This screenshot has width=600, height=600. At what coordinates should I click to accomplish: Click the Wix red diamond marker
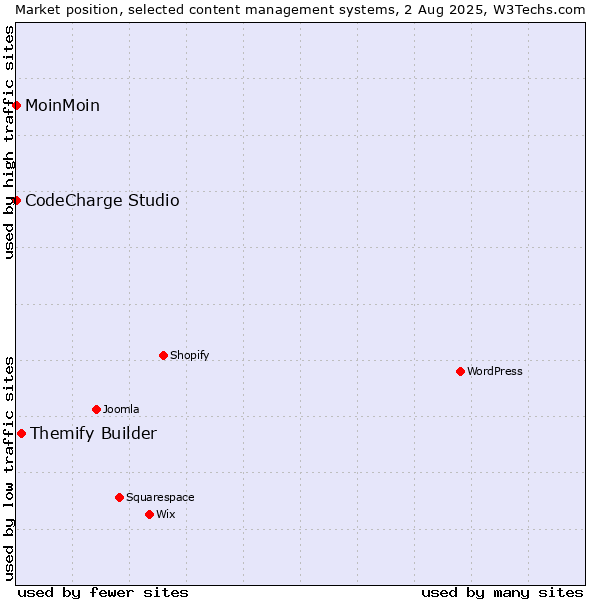click(x=150, y=515)
